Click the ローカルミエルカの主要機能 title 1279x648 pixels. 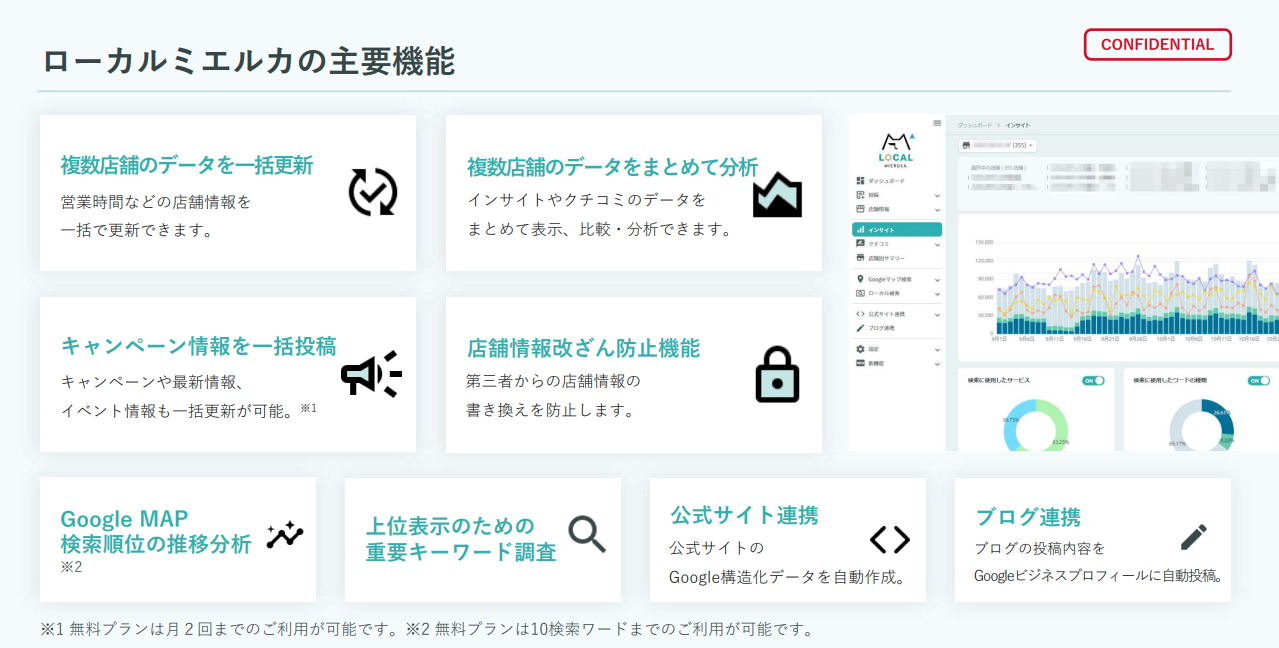click(249, 61)
